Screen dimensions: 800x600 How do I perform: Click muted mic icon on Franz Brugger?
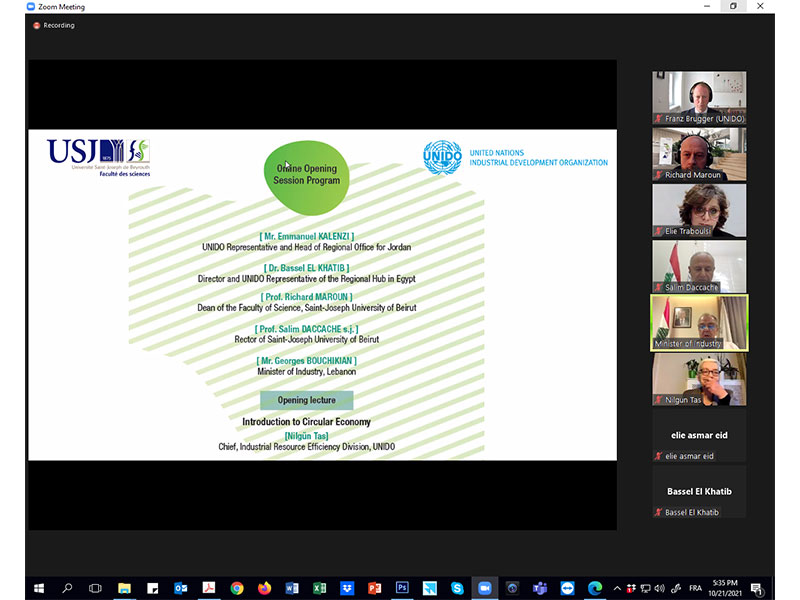[659, 119]
